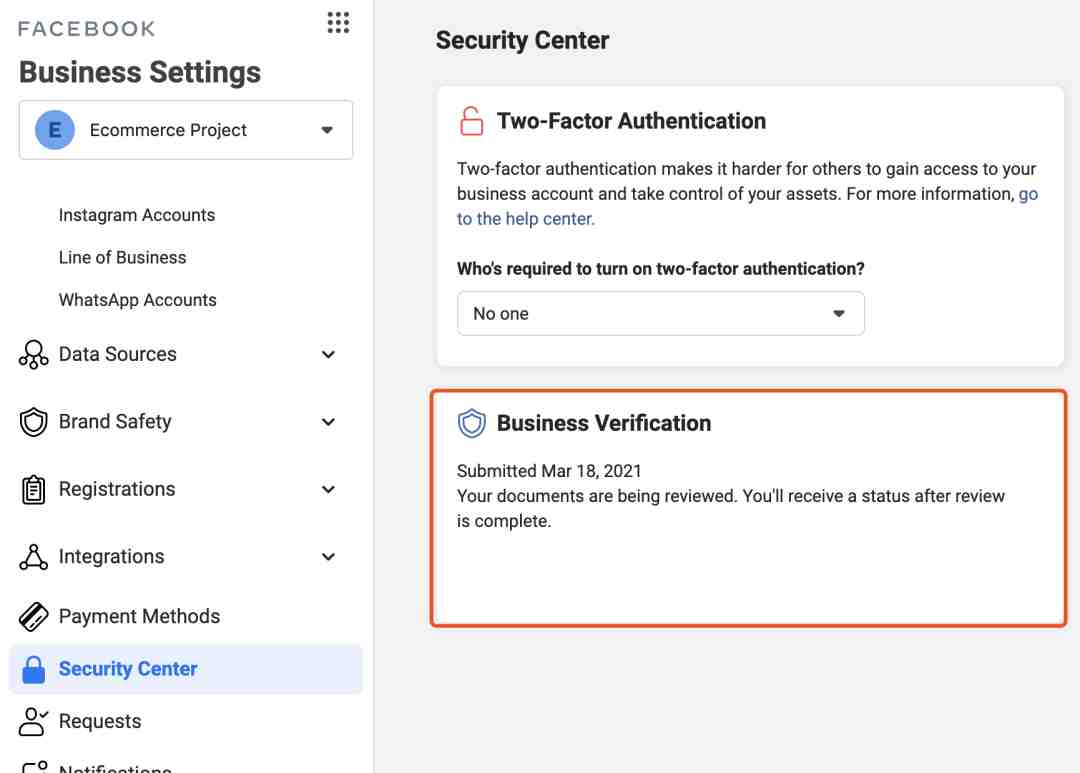Screen dimensions: 1080x773
Task: Follow the 'go to the help center' link
Action: 526,219
